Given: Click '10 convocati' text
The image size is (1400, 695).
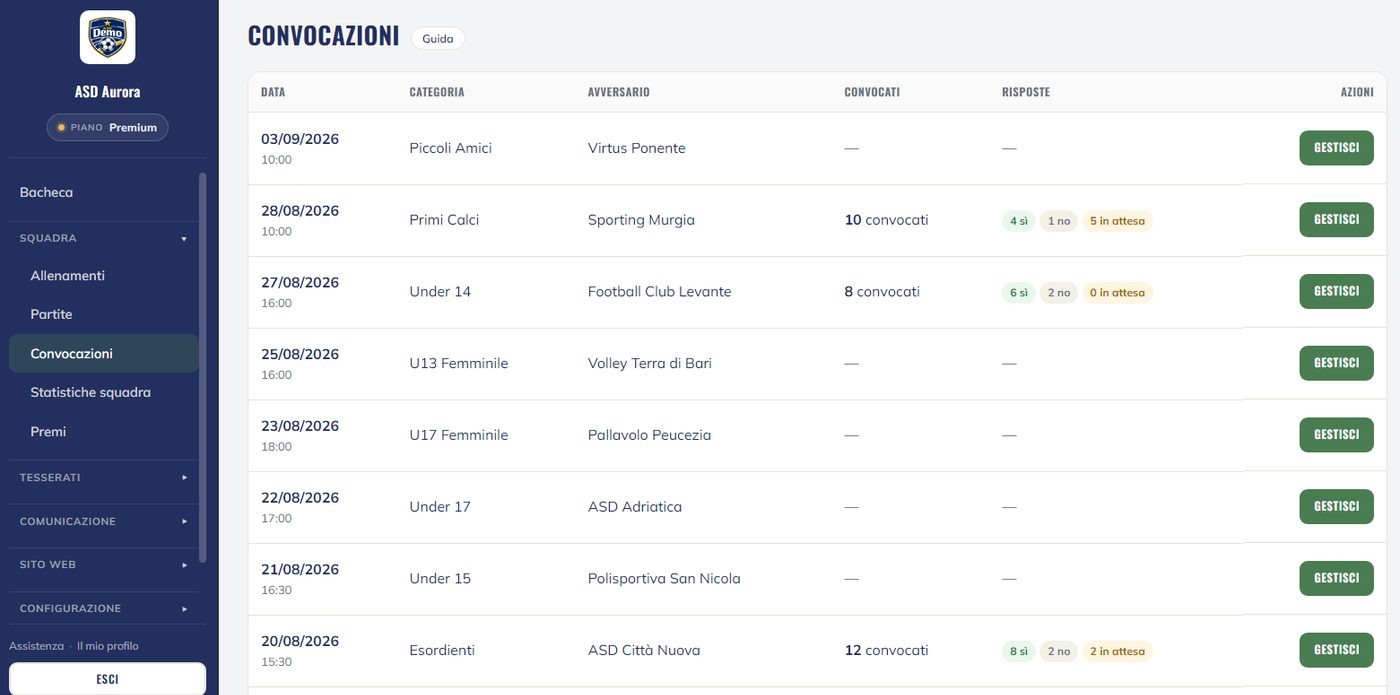Looking at the screenshot, I should pyautogui.click(x=886, y=220).
